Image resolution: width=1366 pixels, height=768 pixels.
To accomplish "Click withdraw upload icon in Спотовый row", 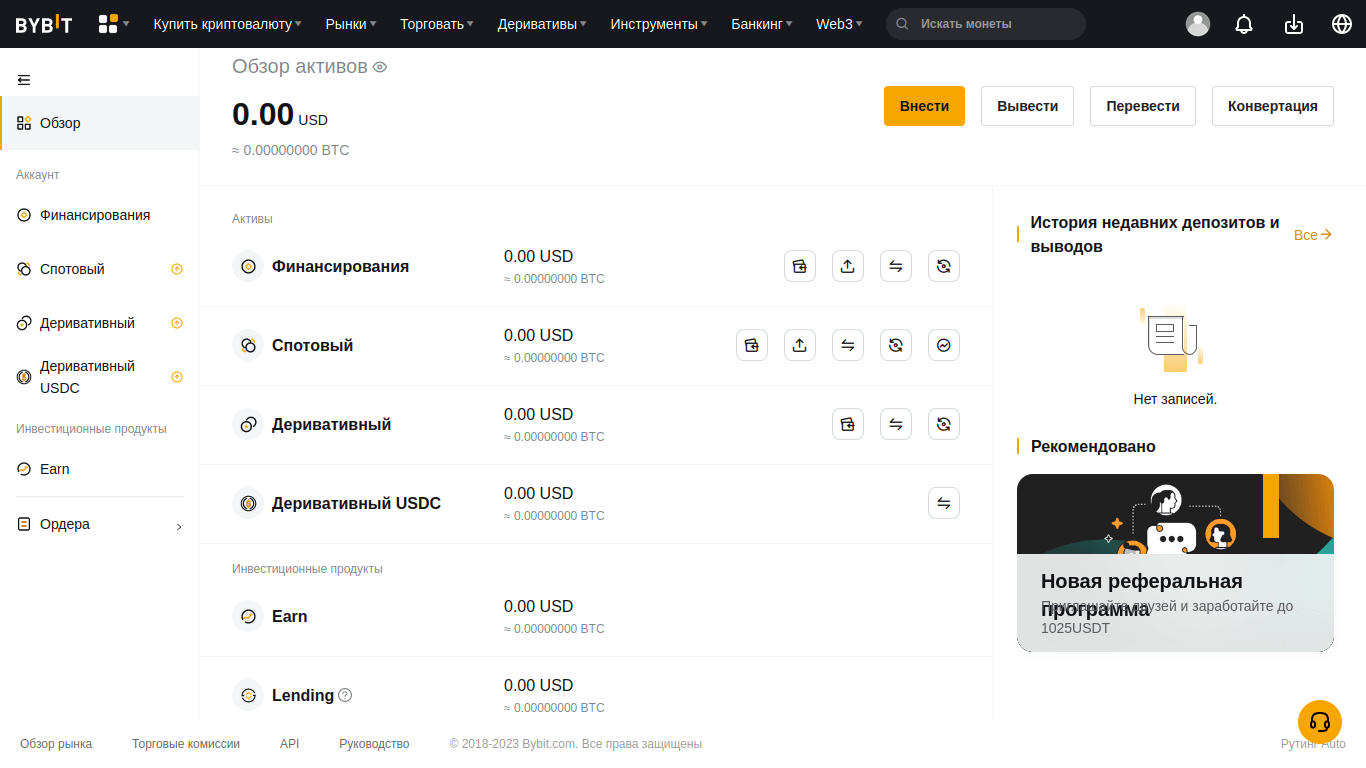I will click(x=799, y=345).
